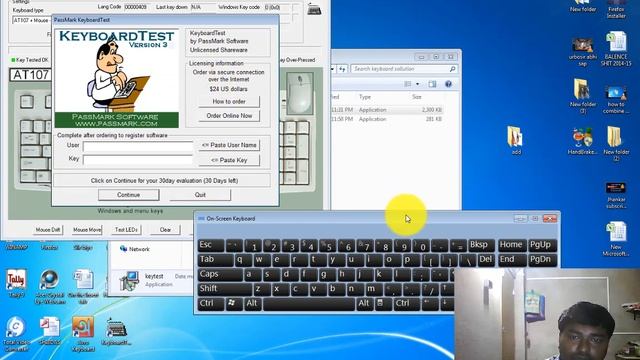640x360 pixels.
Task: Focus the registration Key input field
Action: pyautogui.click(x=138, y=160)
